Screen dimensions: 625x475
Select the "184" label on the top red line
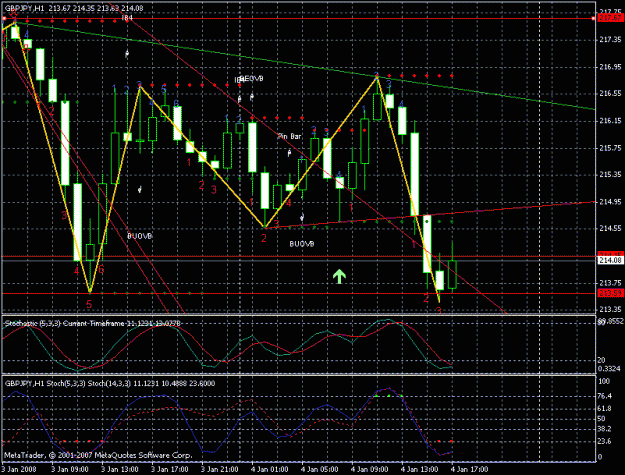click(127, 18)
